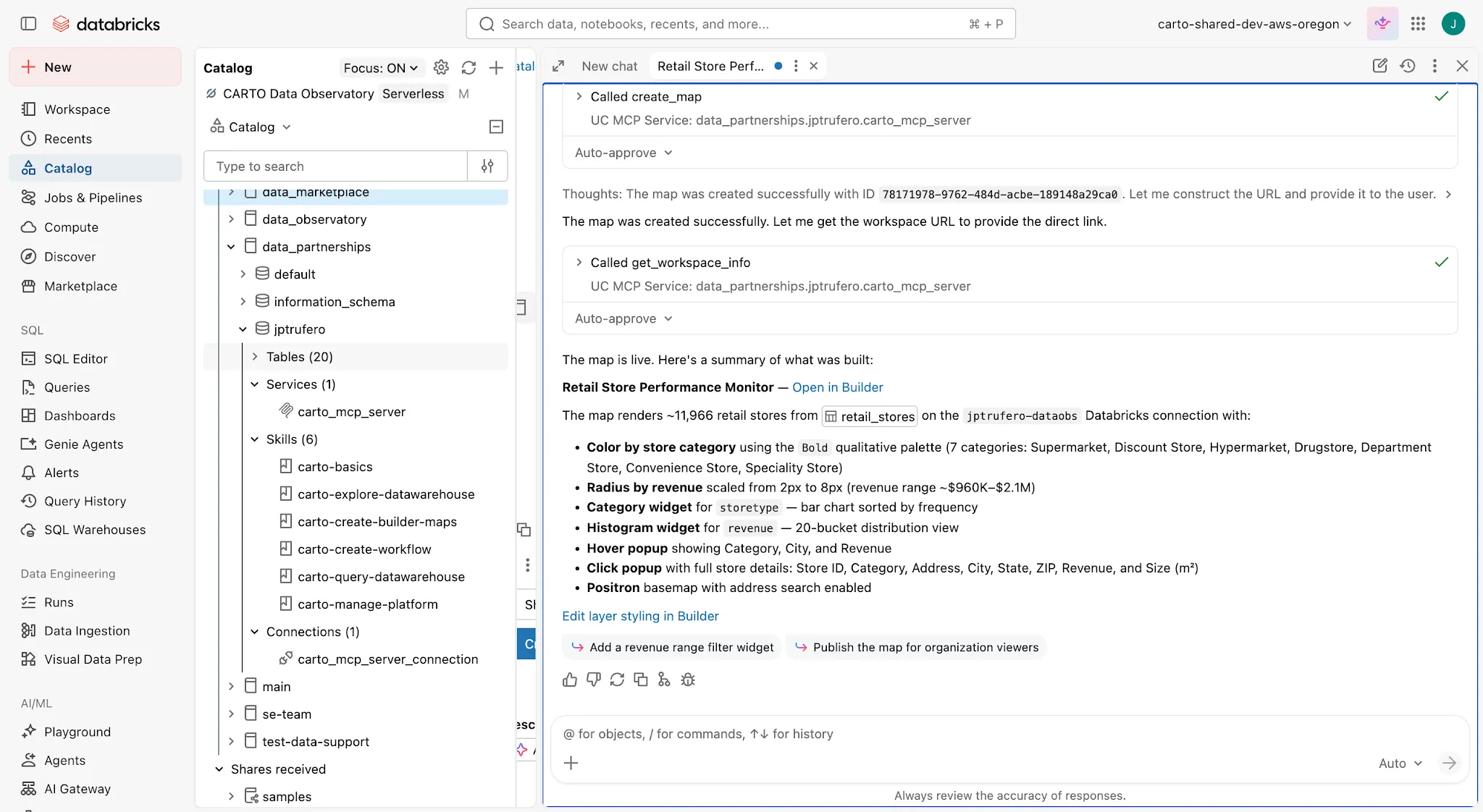Image resolution: width=1483 pixels, height=812 pixels.
Task: Open Retail Store chat tab options menu
Action: (x=796, y=66)
